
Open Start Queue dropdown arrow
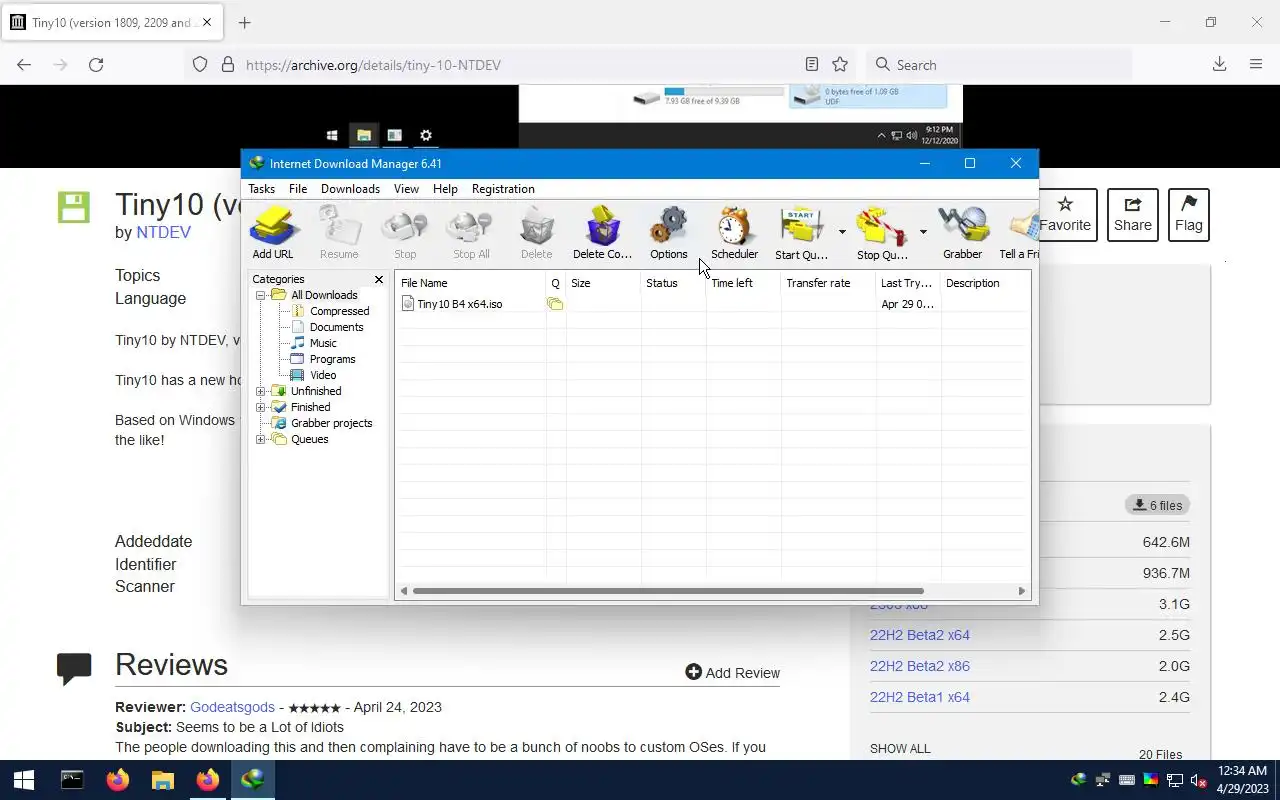[842, 232]
